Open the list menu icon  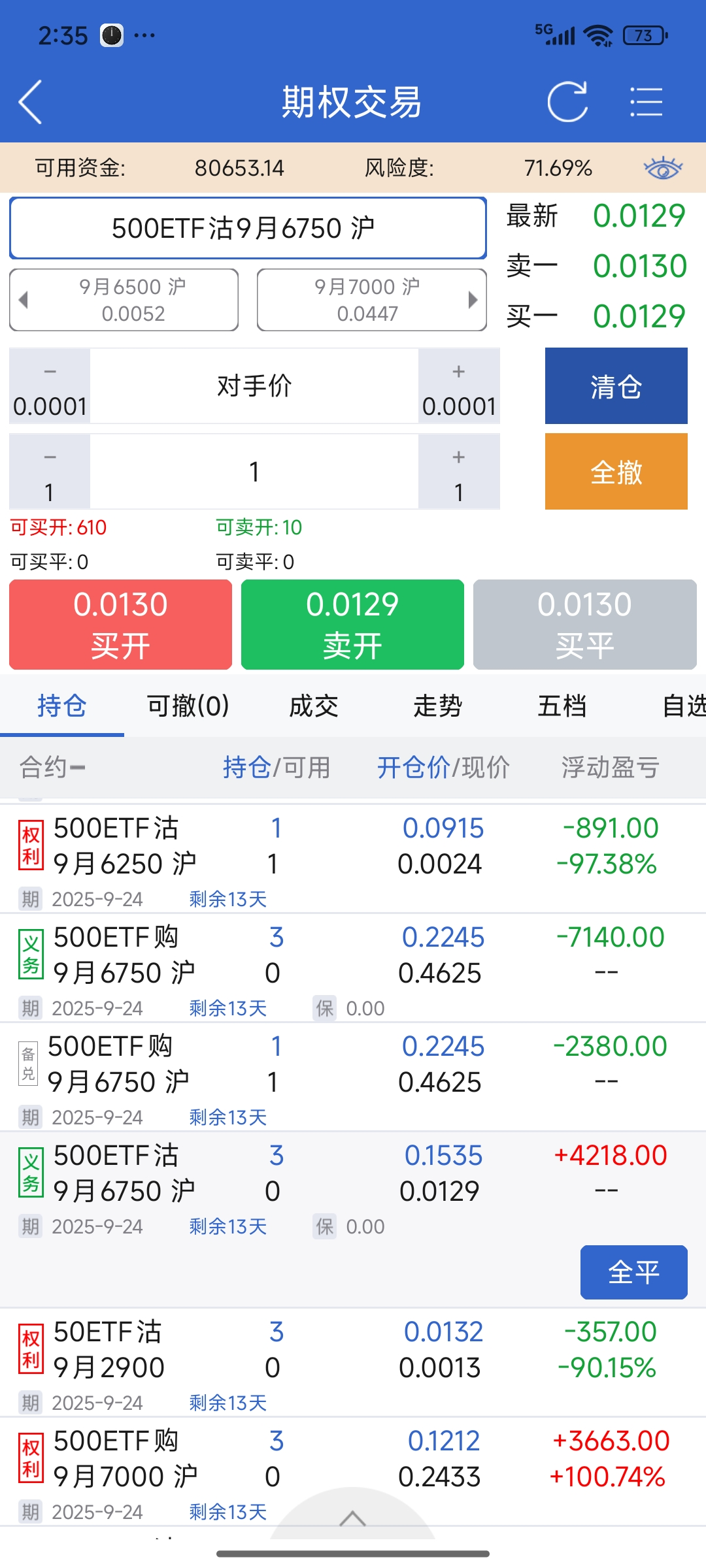[646, 102]
